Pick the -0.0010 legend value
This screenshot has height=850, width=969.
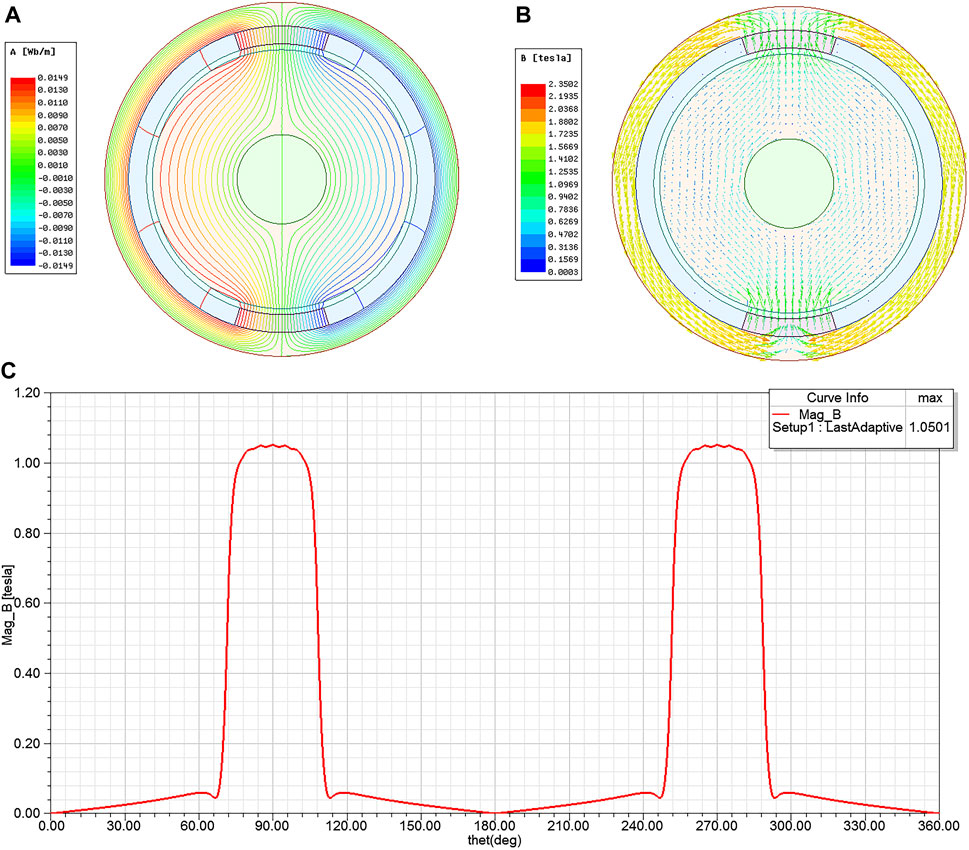point(55,178)
